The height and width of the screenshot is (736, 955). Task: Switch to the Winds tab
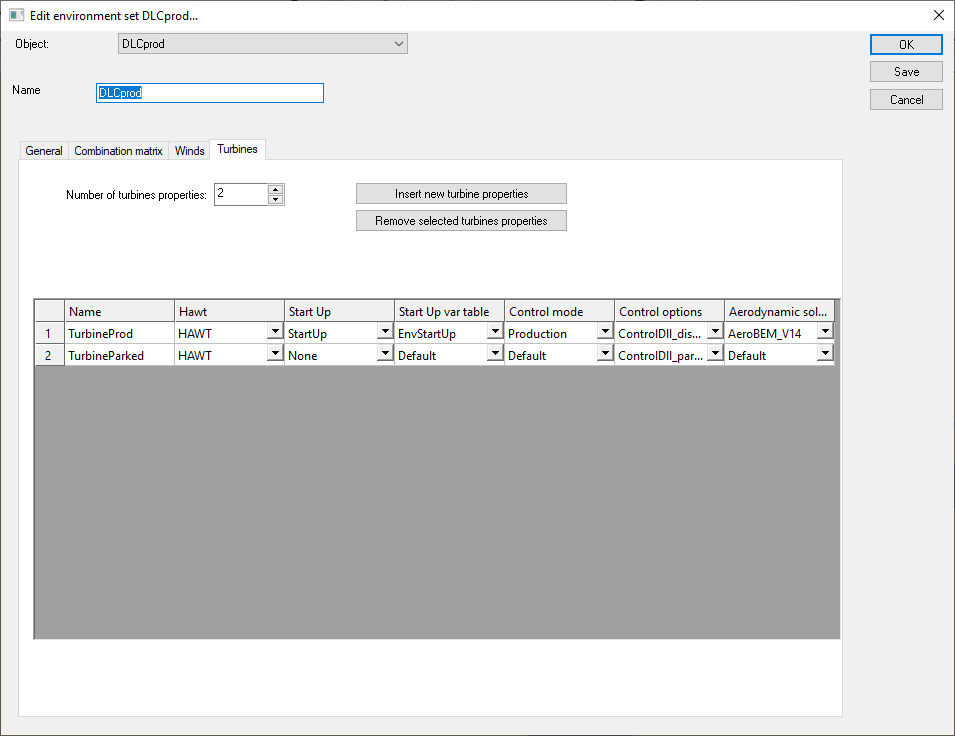pyautogui.click(x=190, y=151)
